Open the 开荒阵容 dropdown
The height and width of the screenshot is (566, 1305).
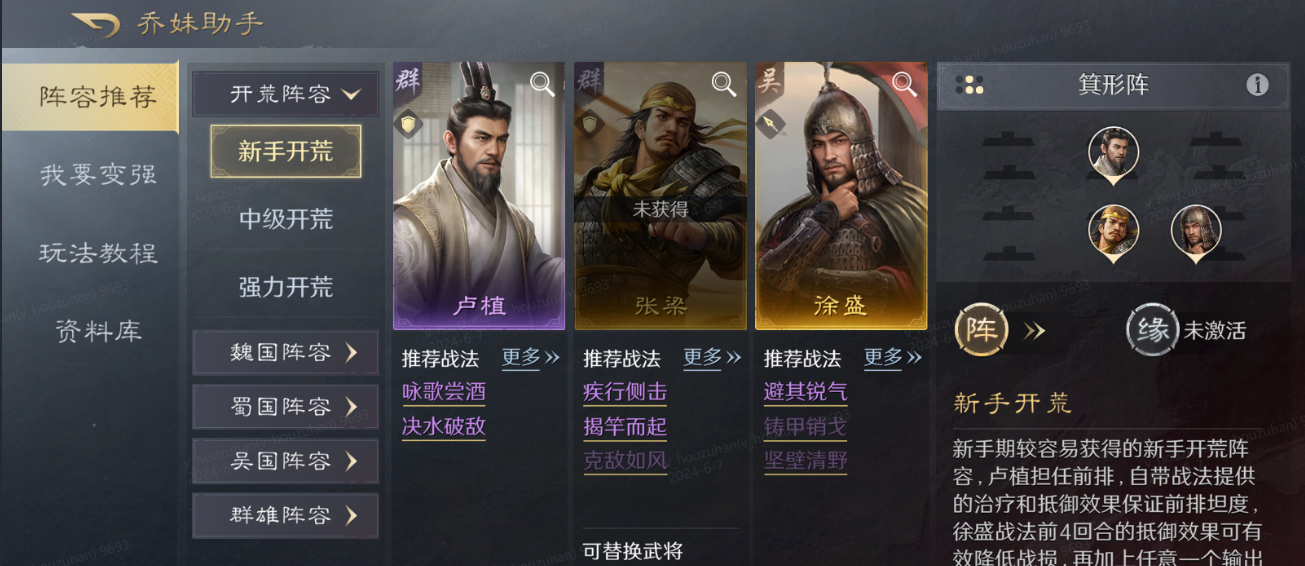[x=285, y=94]
